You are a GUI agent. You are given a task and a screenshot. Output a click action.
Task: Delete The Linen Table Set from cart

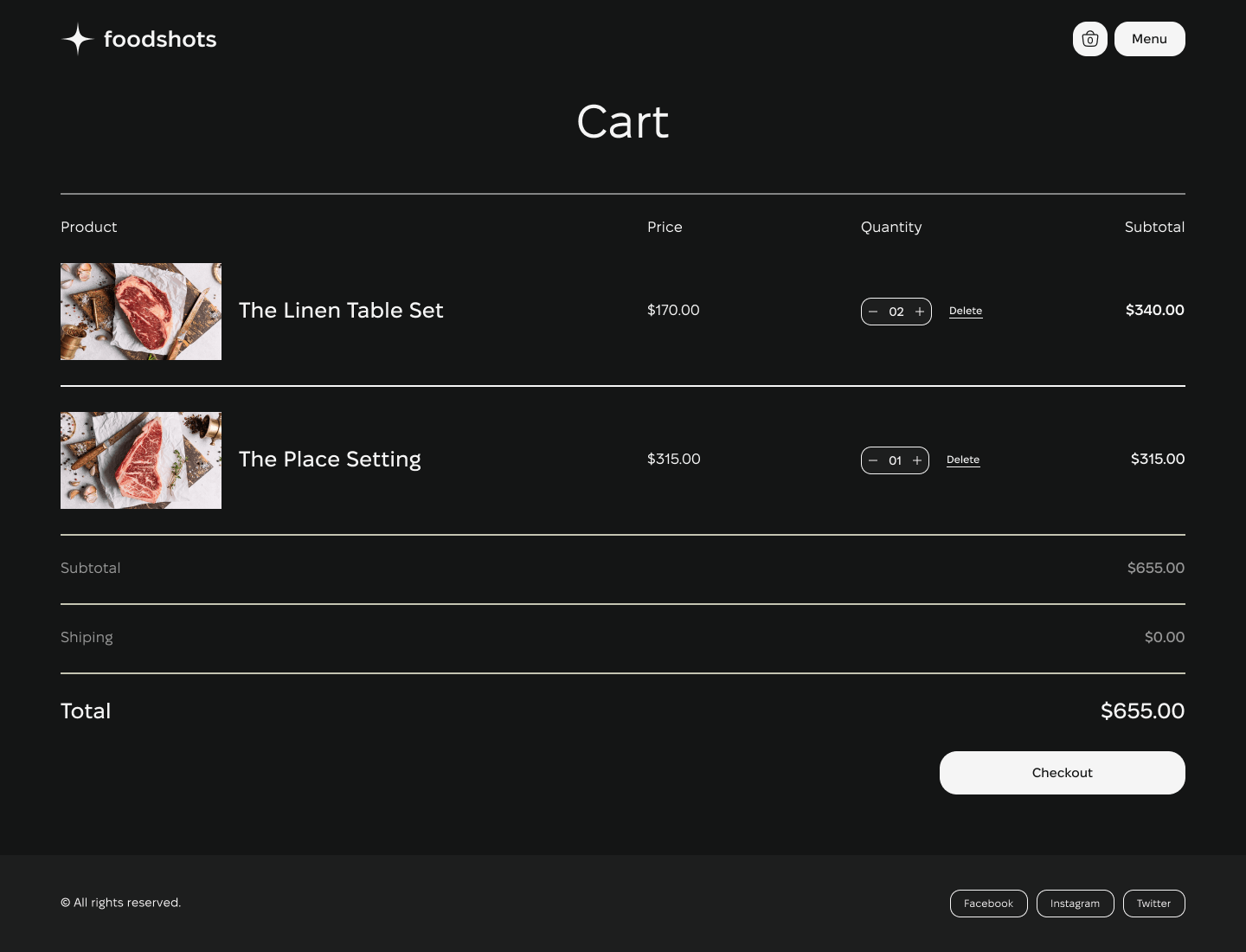(966, 311)
